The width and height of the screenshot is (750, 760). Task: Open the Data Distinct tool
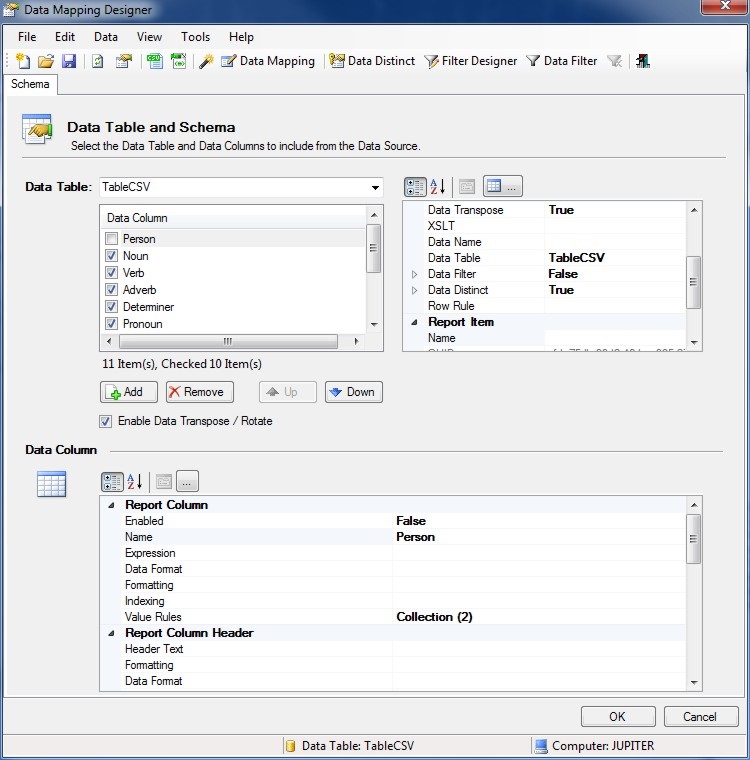372,61
